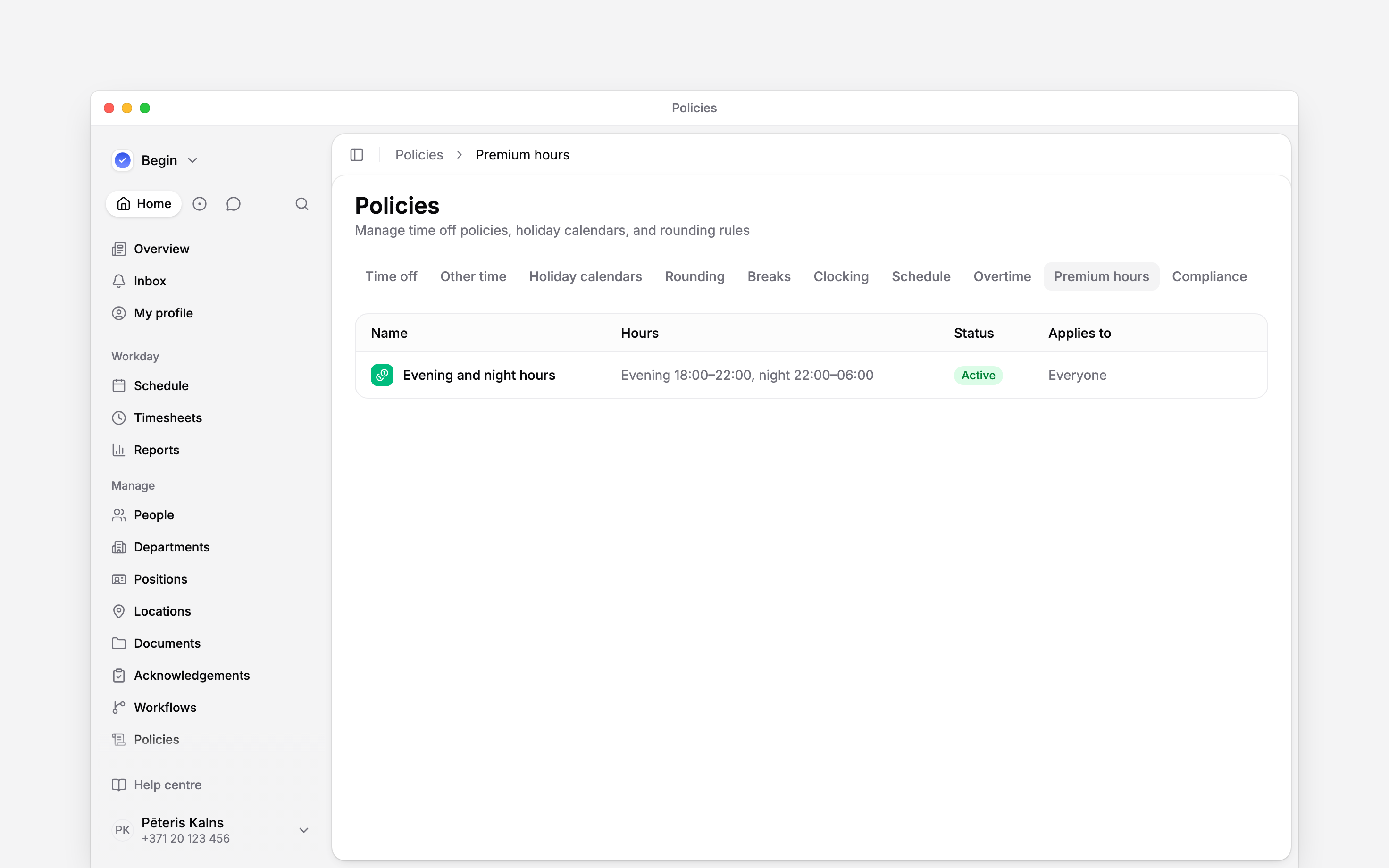
Task: Click the Inbox bell icon
Action: coord(119,281)
